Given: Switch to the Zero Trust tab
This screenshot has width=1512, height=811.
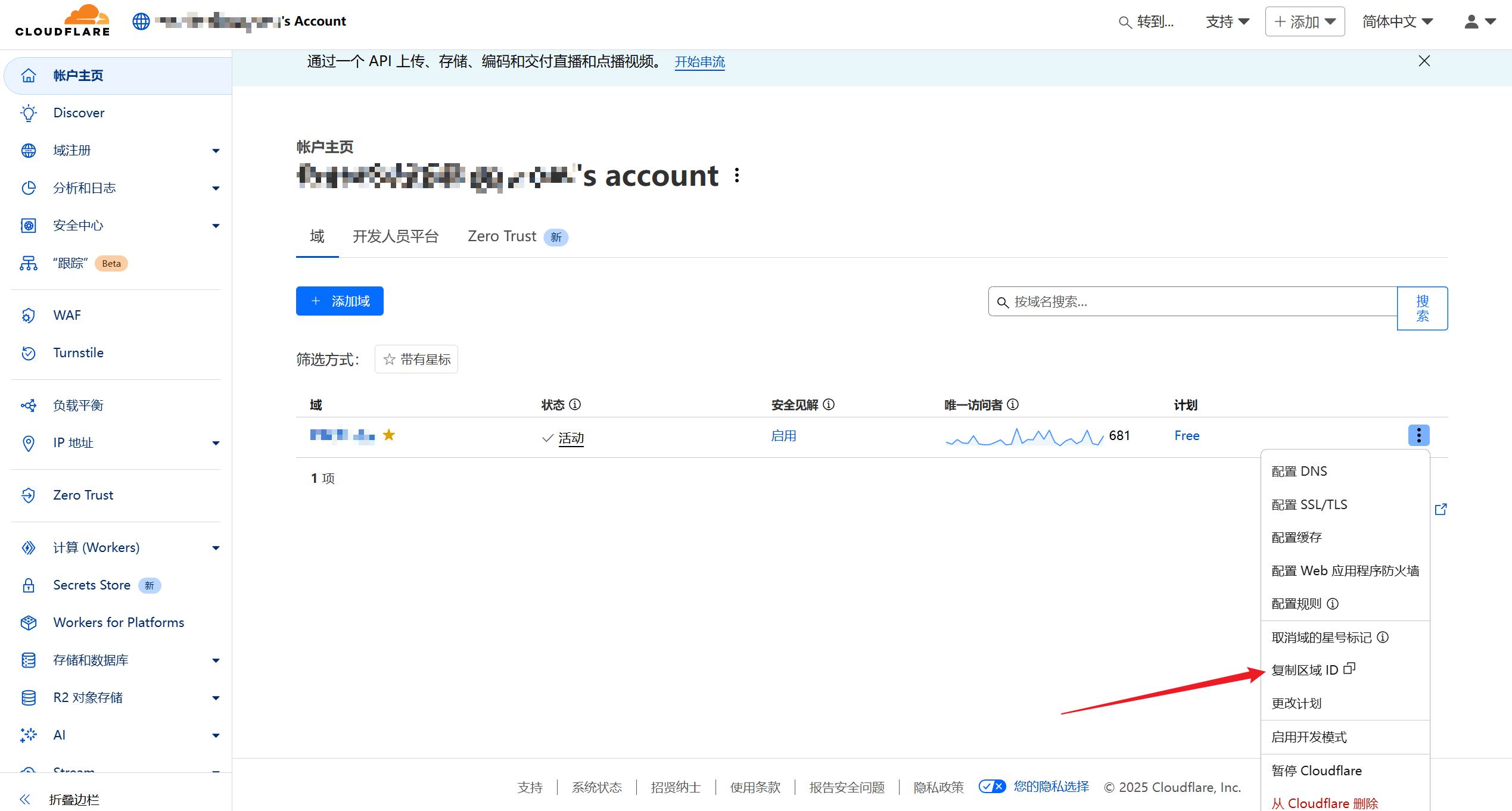Looking at the screenshot, I should [x=518, y=236].
